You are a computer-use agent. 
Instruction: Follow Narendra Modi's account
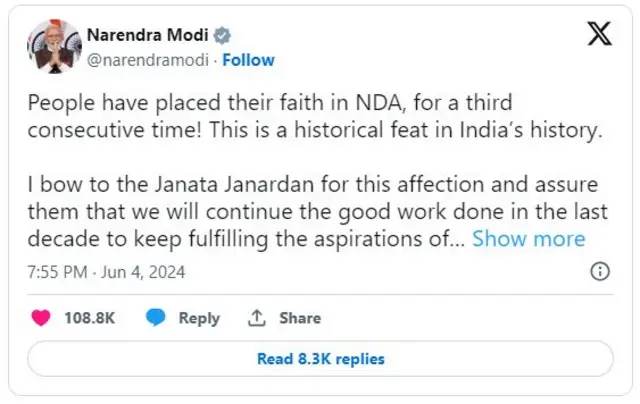click(x=248, y=60)
